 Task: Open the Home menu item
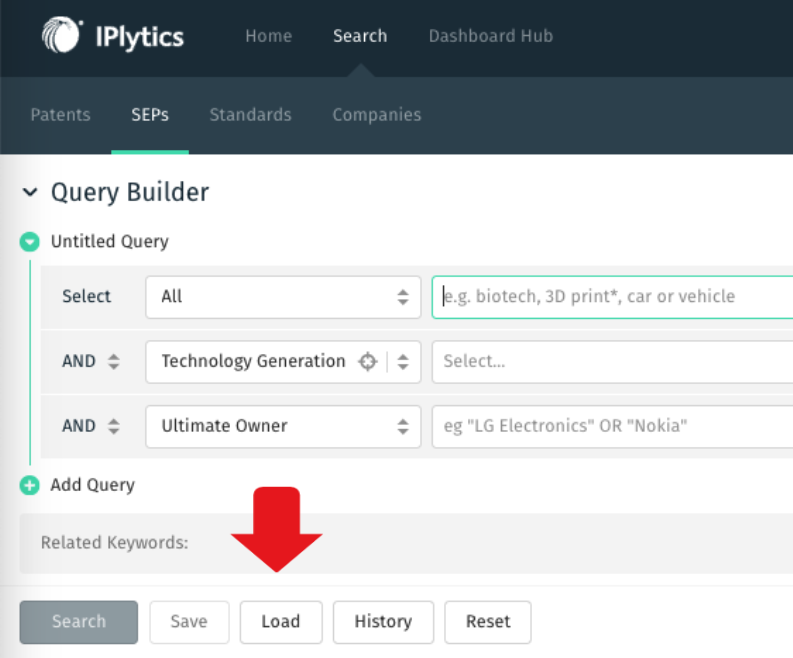(x=269, y=36)
